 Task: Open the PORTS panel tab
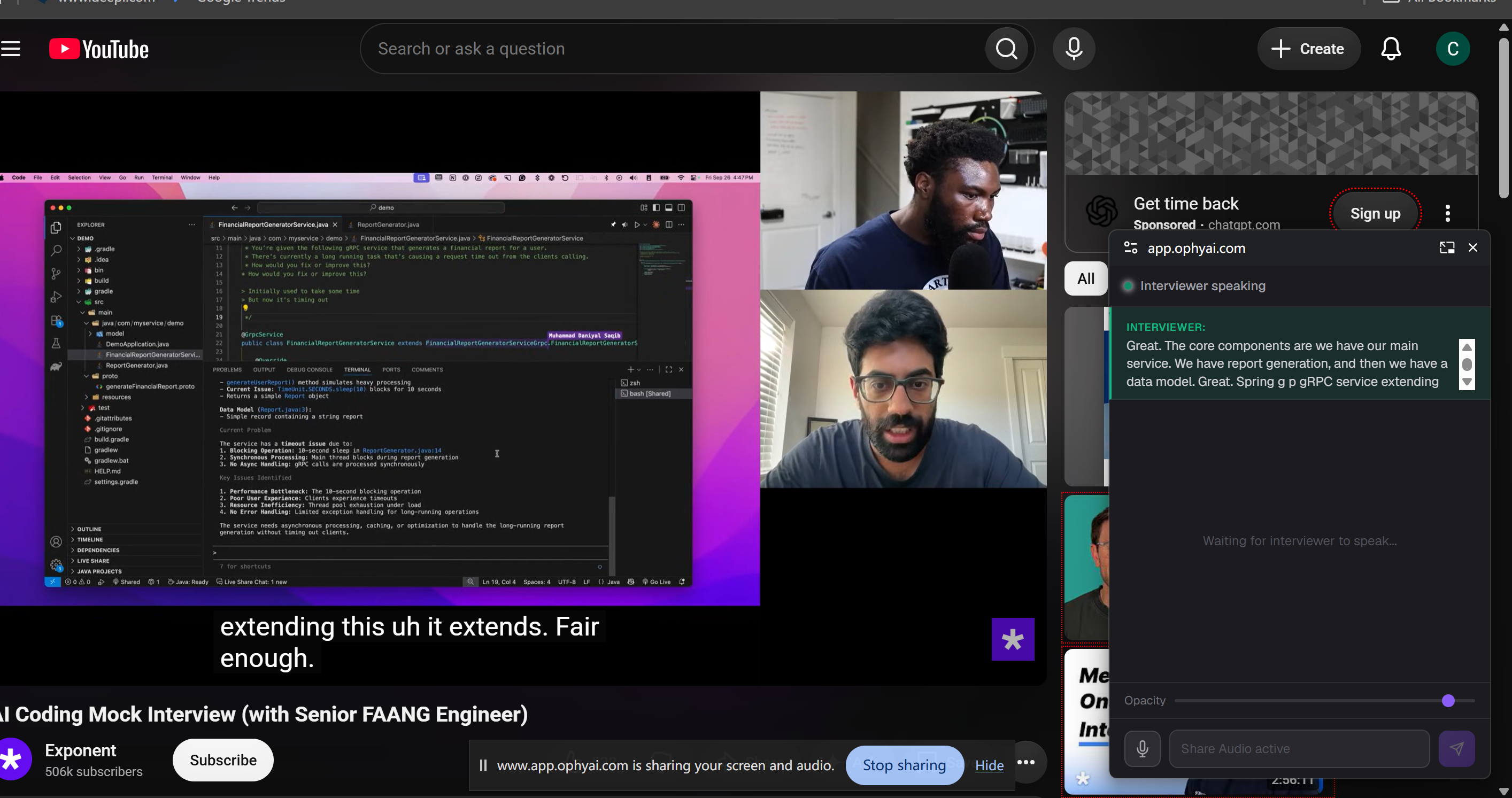point(391,370)
